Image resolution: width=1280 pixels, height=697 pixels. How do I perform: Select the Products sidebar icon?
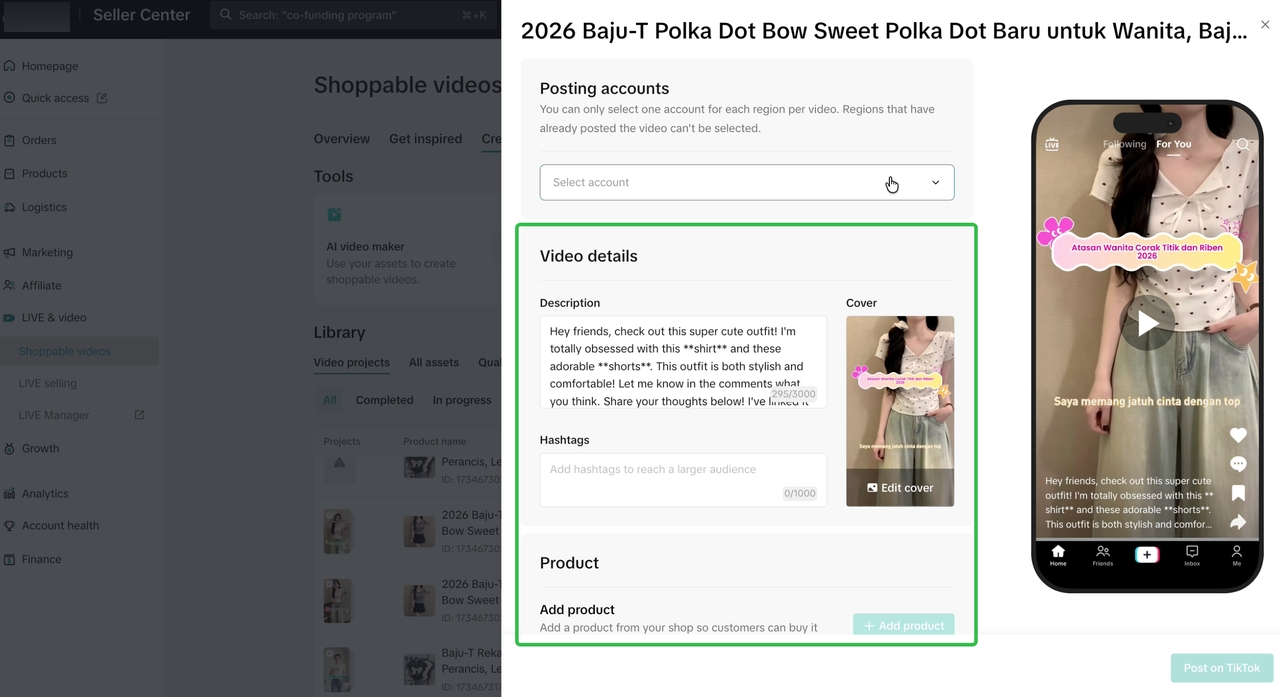coord(10,173)
